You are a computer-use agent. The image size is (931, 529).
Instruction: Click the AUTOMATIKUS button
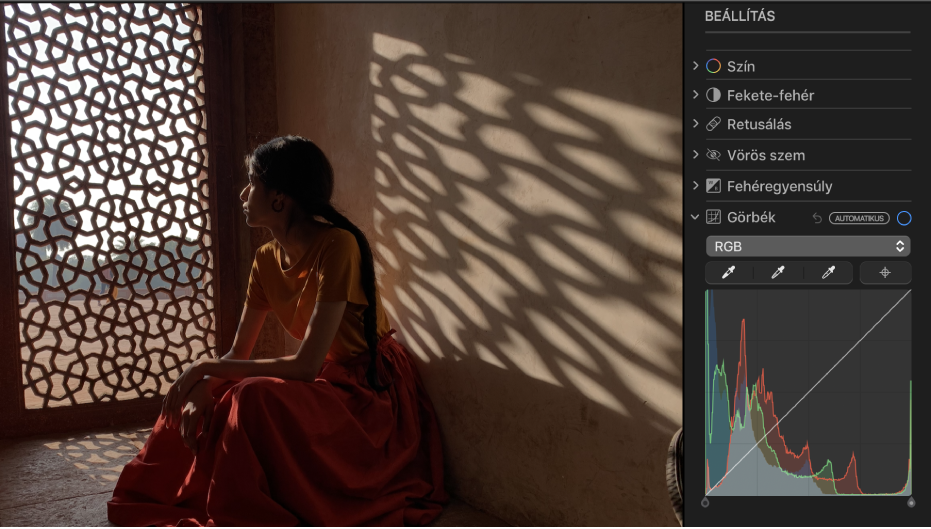tap(858, 218)
